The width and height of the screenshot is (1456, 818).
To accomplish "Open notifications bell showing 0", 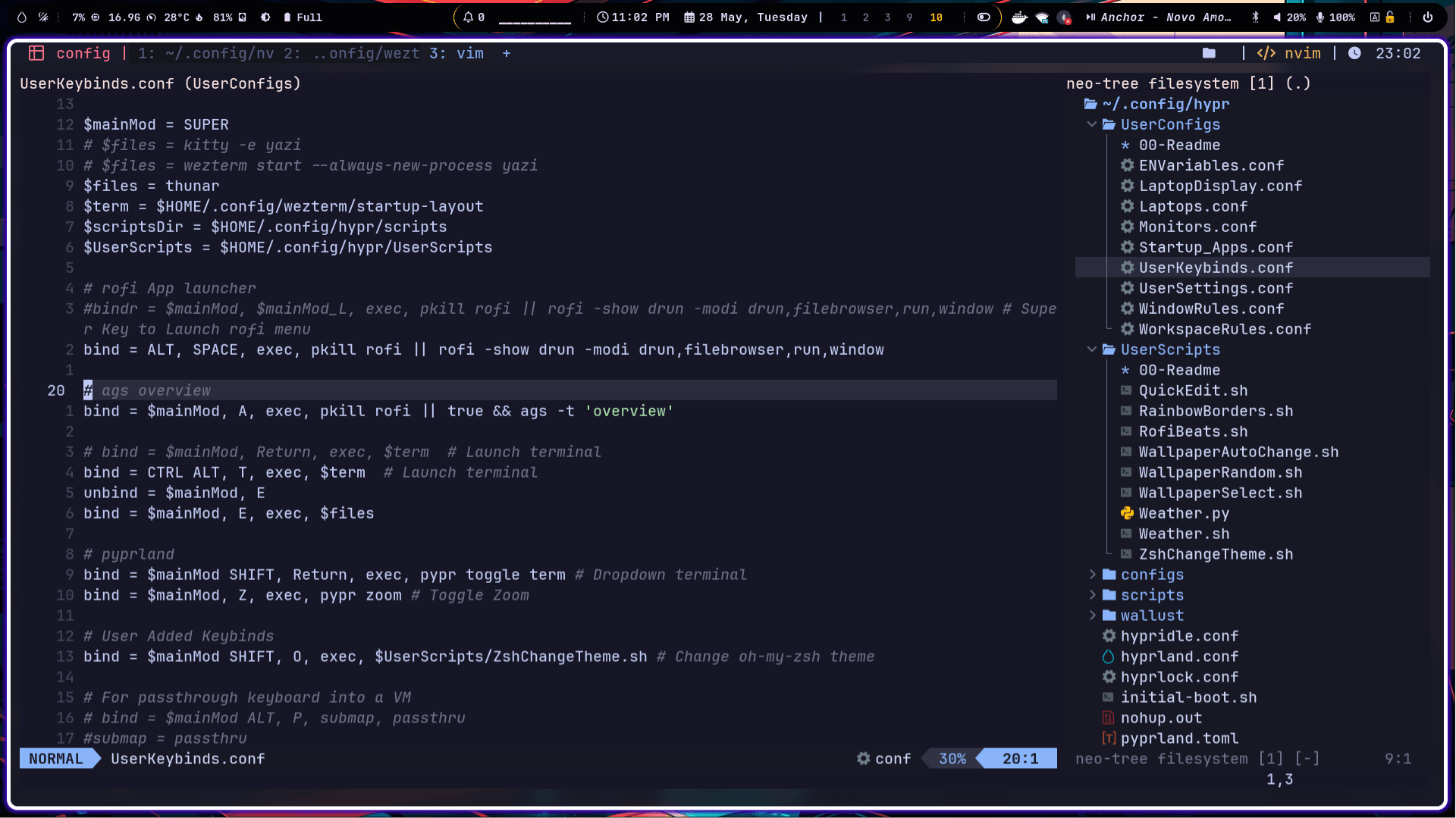I will (474, 17).
